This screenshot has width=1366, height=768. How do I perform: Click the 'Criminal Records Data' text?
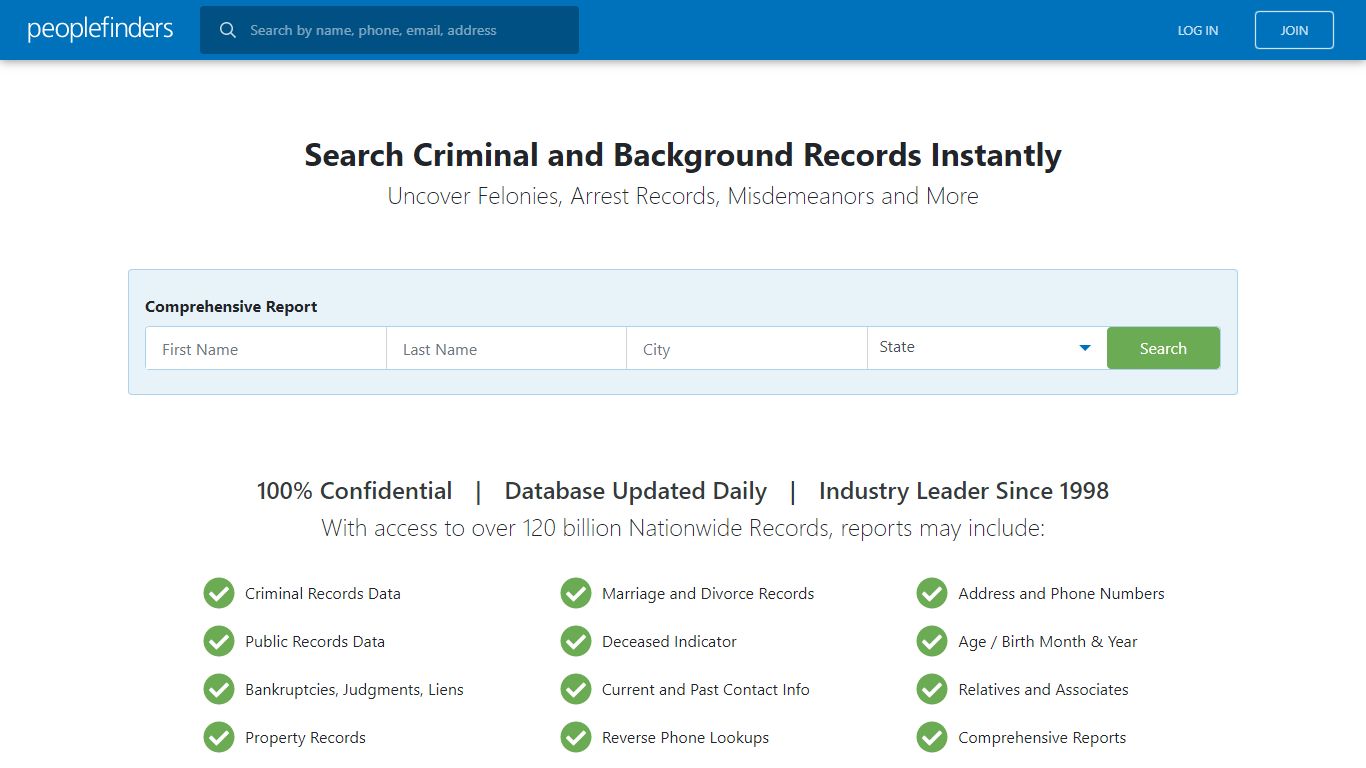tap(323, 593)
